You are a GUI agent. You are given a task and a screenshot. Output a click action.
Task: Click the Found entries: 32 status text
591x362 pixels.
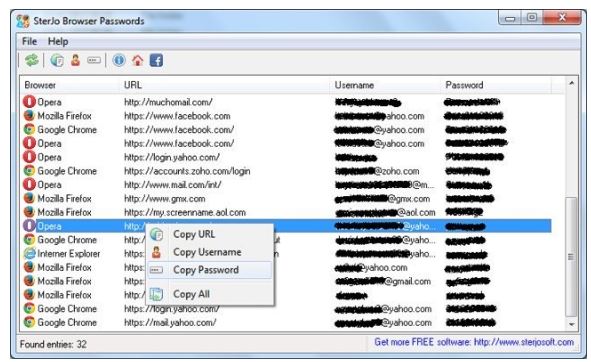[53, 344]
